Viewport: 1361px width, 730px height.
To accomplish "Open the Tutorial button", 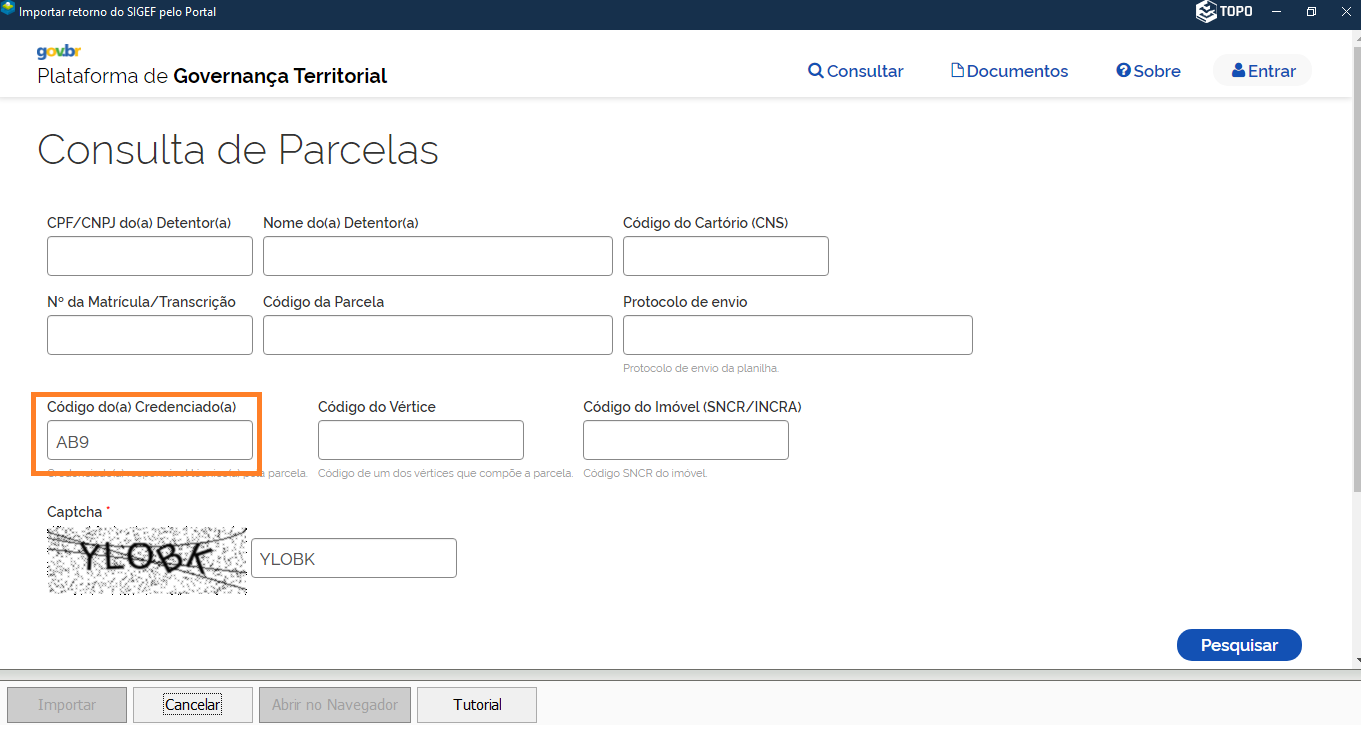I will click(x=477, y=705).
